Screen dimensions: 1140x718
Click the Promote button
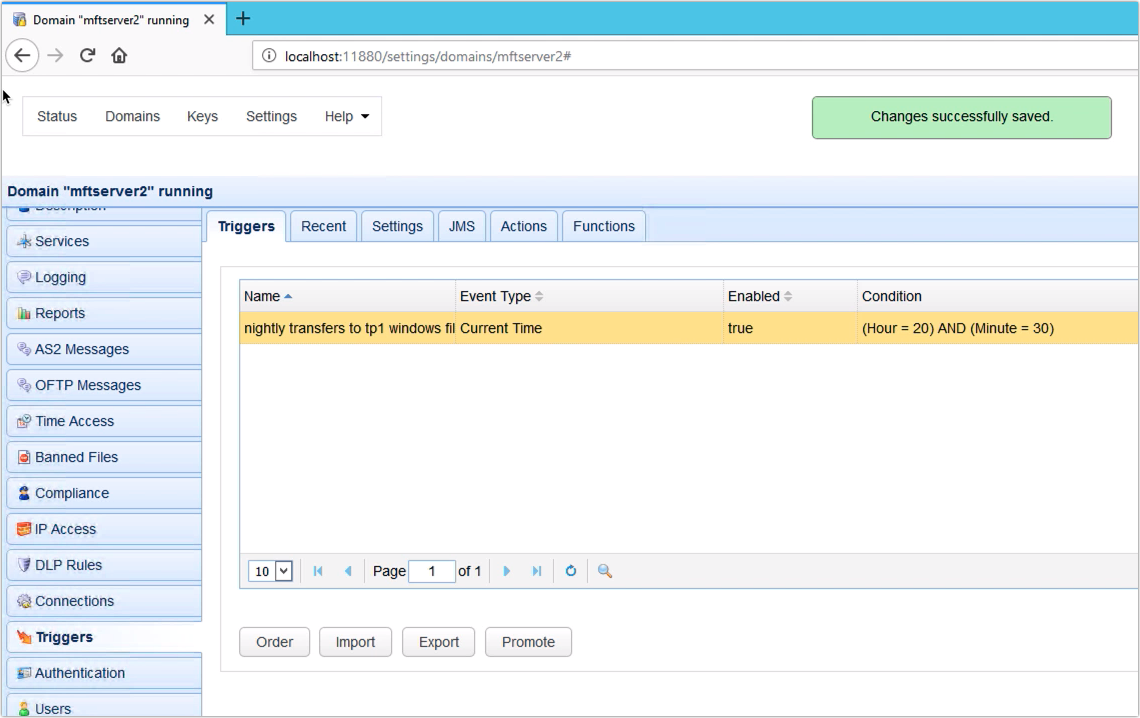point(528,642)
